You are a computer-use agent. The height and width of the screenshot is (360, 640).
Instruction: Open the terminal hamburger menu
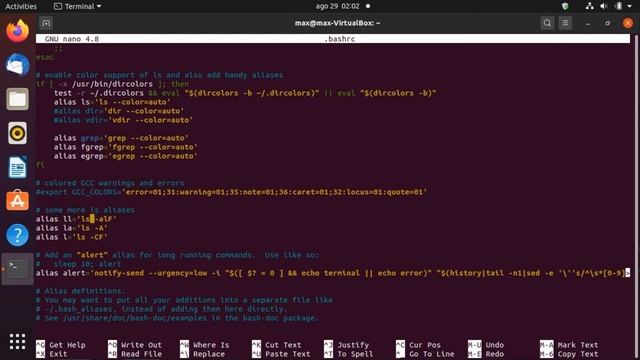565,23
